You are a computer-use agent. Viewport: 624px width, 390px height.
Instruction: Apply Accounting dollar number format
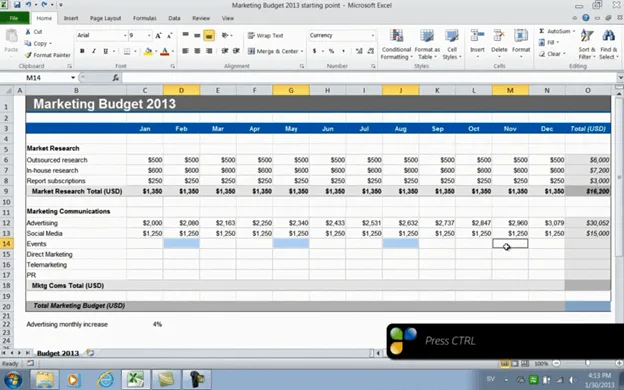tap(314, 51)
